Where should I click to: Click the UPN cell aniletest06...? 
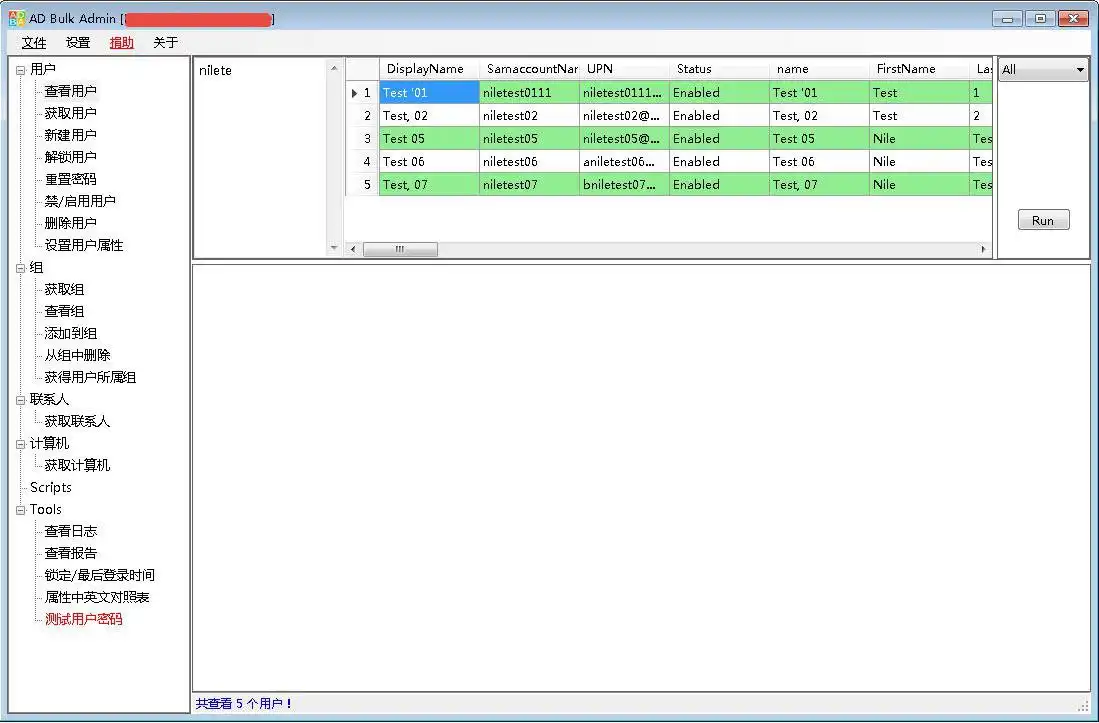(x=624, y=162)
